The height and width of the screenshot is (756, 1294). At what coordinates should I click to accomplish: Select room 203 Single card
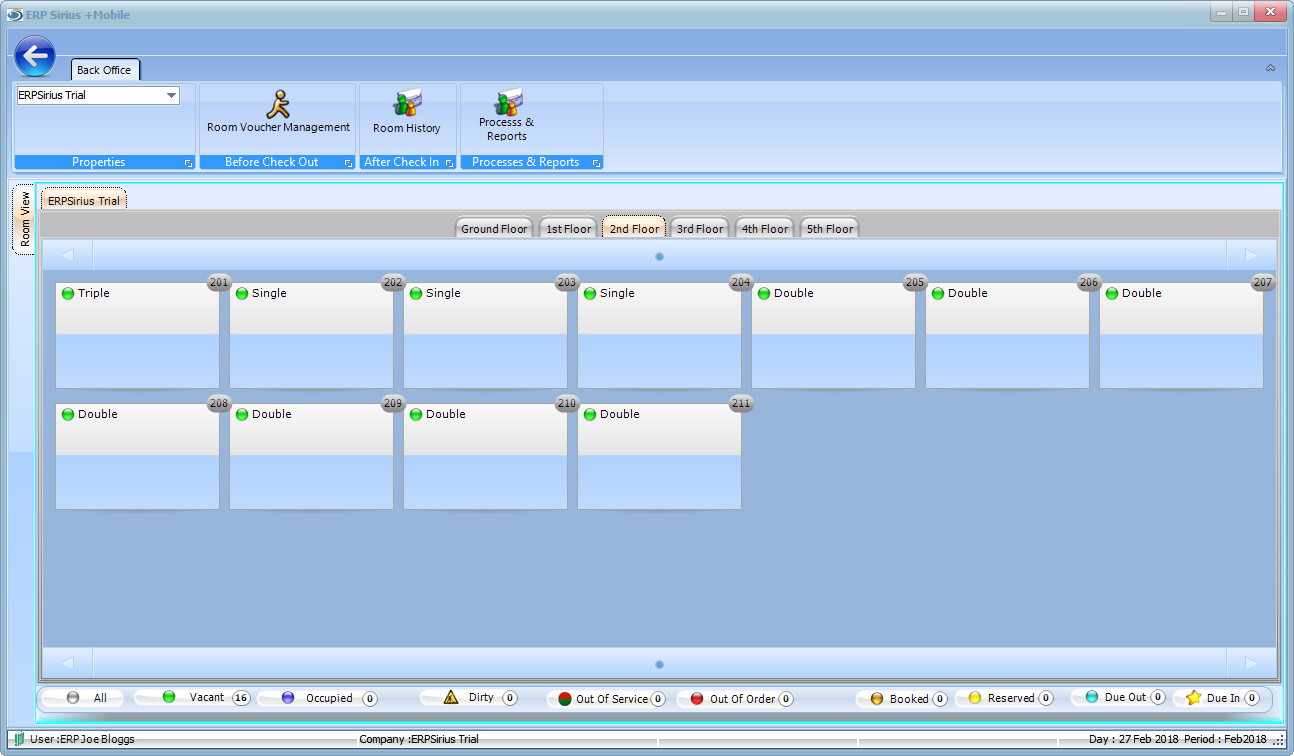pos(485,335)
